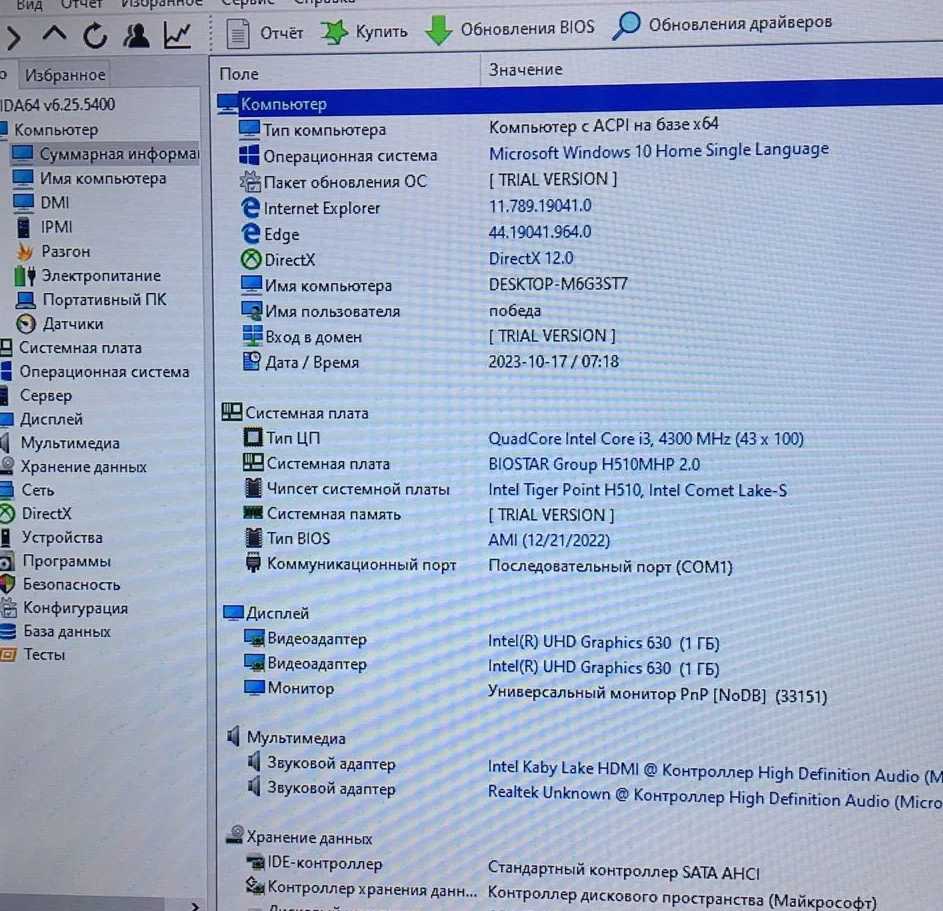Click Intel Kaby Lake HDMI audio link

[x=715, y=771]
